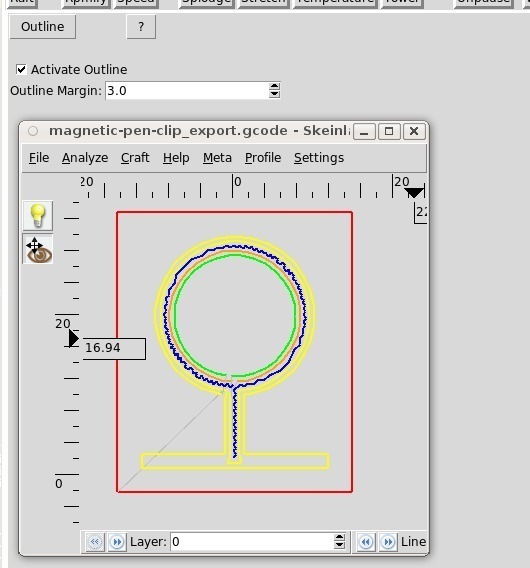Open the Speed tab
Image resolution: width=530 pixels, height=568 pixels.
(x=136, y=3)
